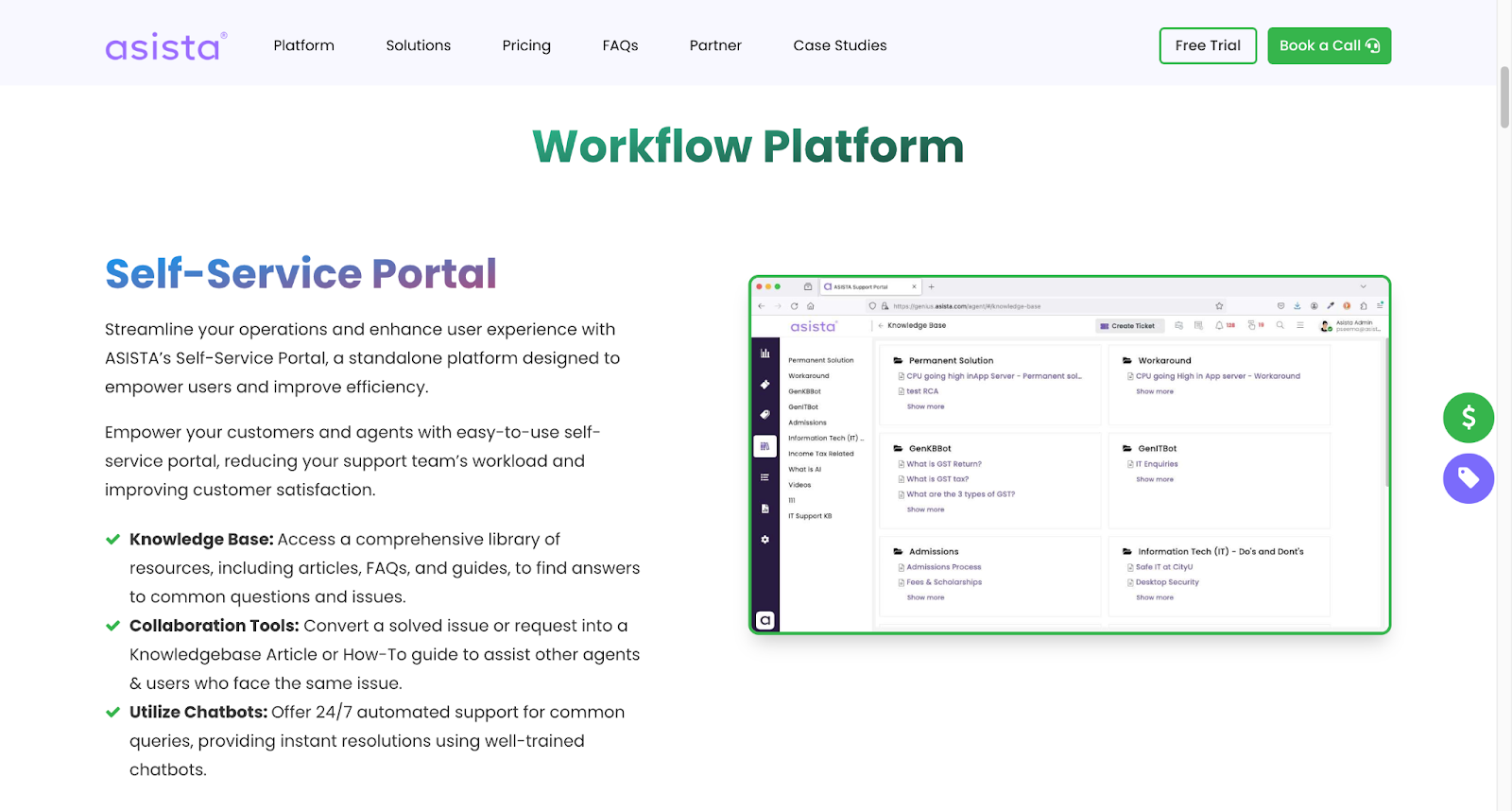Select Admissions in the left category list
Screen dimensions: 1512x811
click(x=807, y=423)
